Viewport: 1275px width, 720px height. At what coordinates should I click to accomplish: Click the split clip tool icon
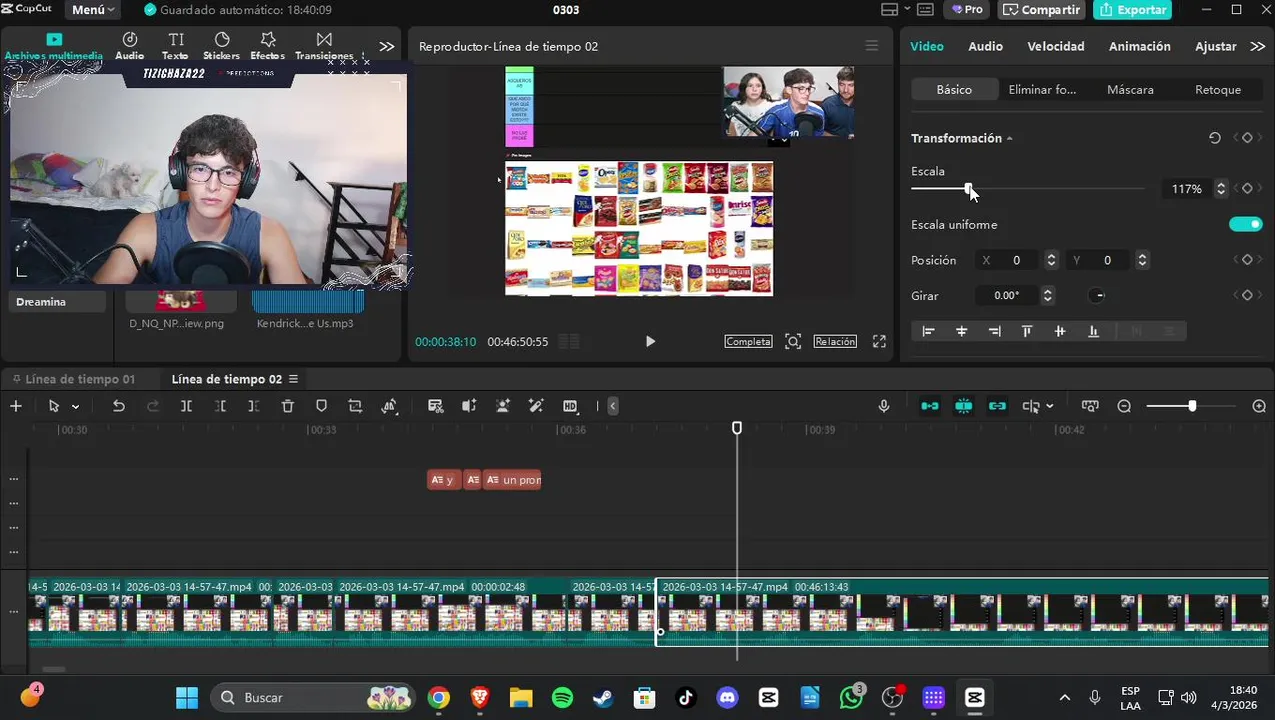[186, 406]
